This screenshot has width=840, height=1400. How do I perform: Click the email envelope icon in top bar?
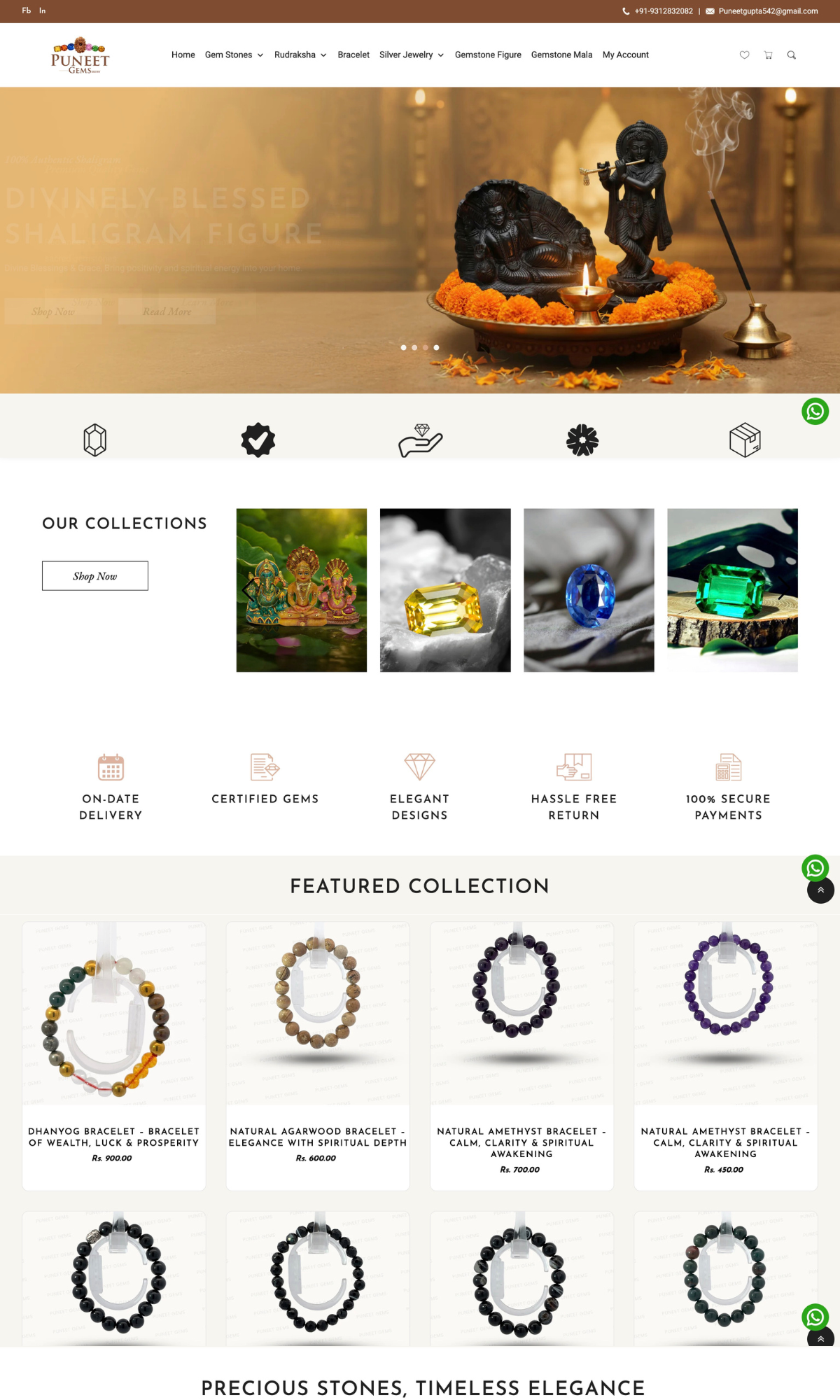710,11
